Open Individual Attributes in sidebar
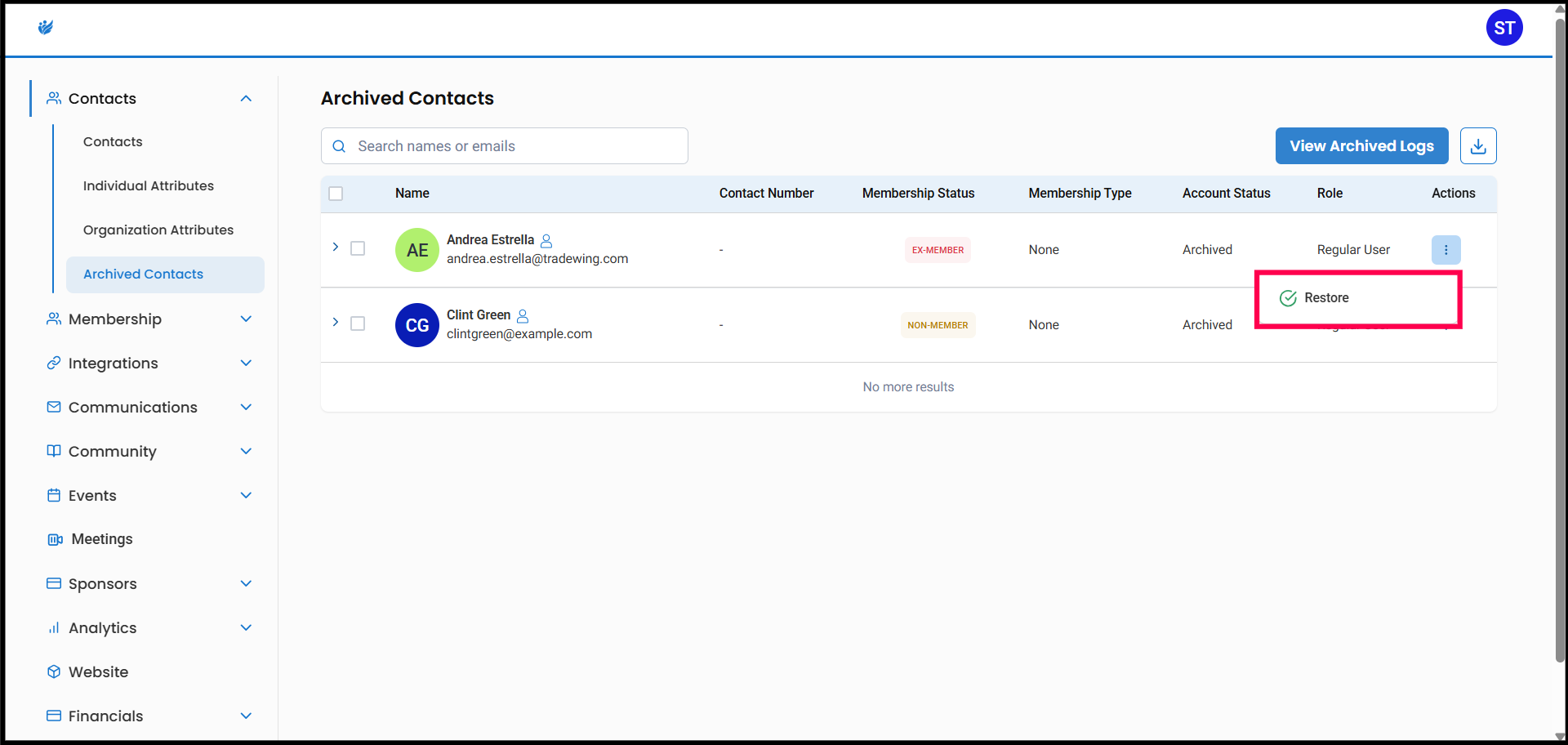 pos(149,185)
